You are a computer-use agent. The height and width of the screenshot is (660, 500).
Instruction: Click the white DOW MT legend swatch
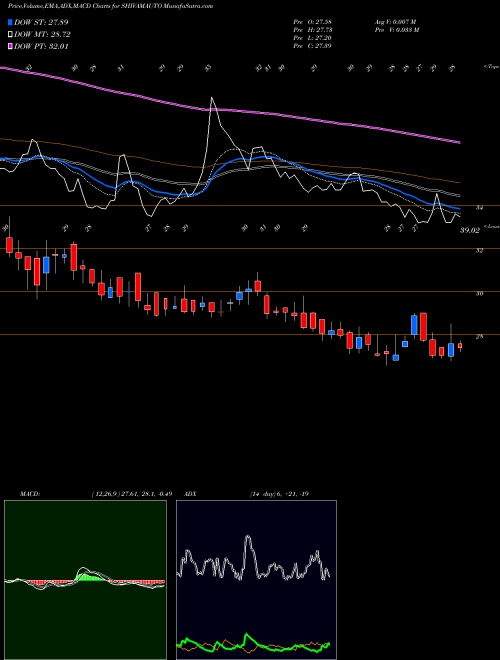click(x=10, y=34)
